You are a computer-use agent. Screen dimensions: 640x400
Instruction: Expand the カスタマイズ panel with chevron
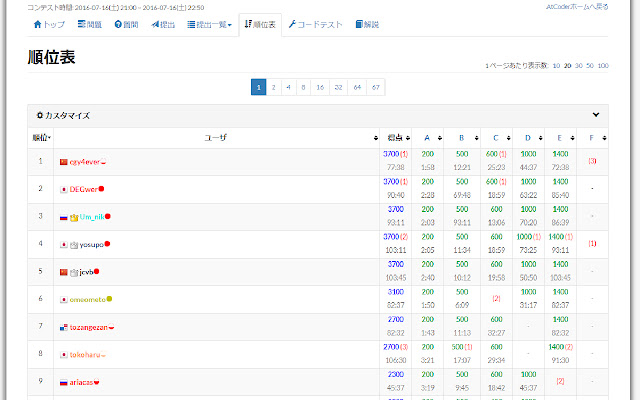click(x=597, y=115)
